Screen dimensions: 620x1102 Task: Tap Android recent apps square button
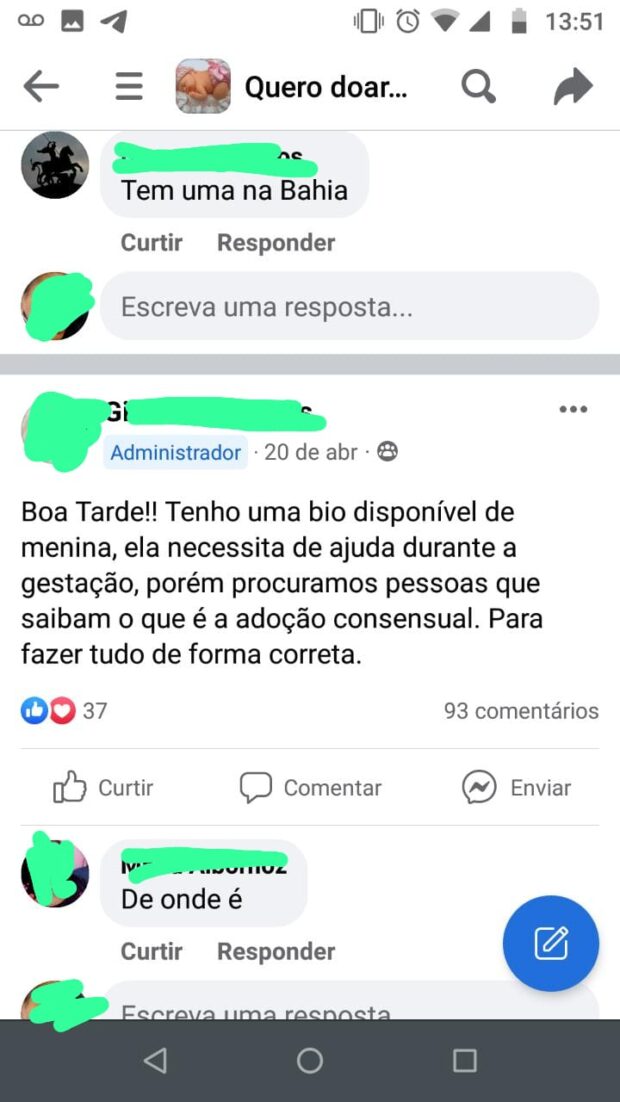[x=465, y=1061]
